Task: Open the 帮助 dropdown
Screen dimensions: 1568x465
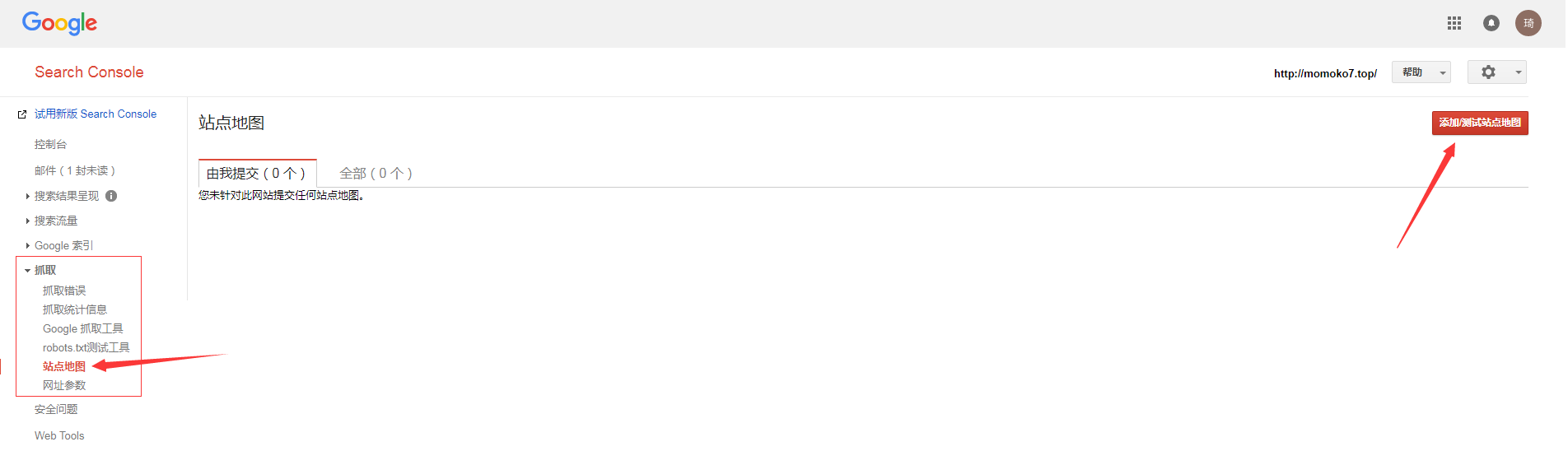Action: pos(1421,72)
